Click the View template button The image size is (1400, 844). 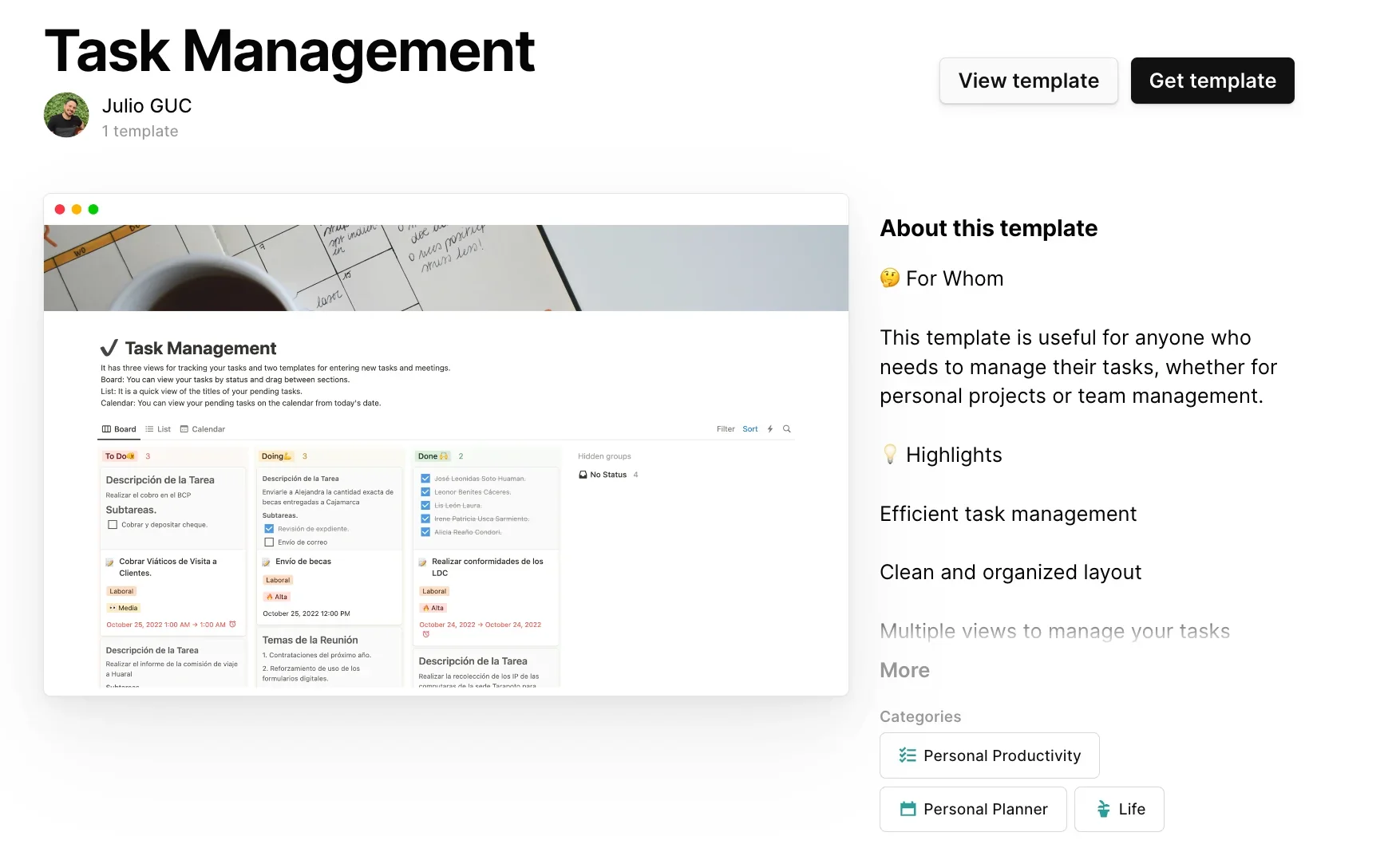pos(1028,81)
